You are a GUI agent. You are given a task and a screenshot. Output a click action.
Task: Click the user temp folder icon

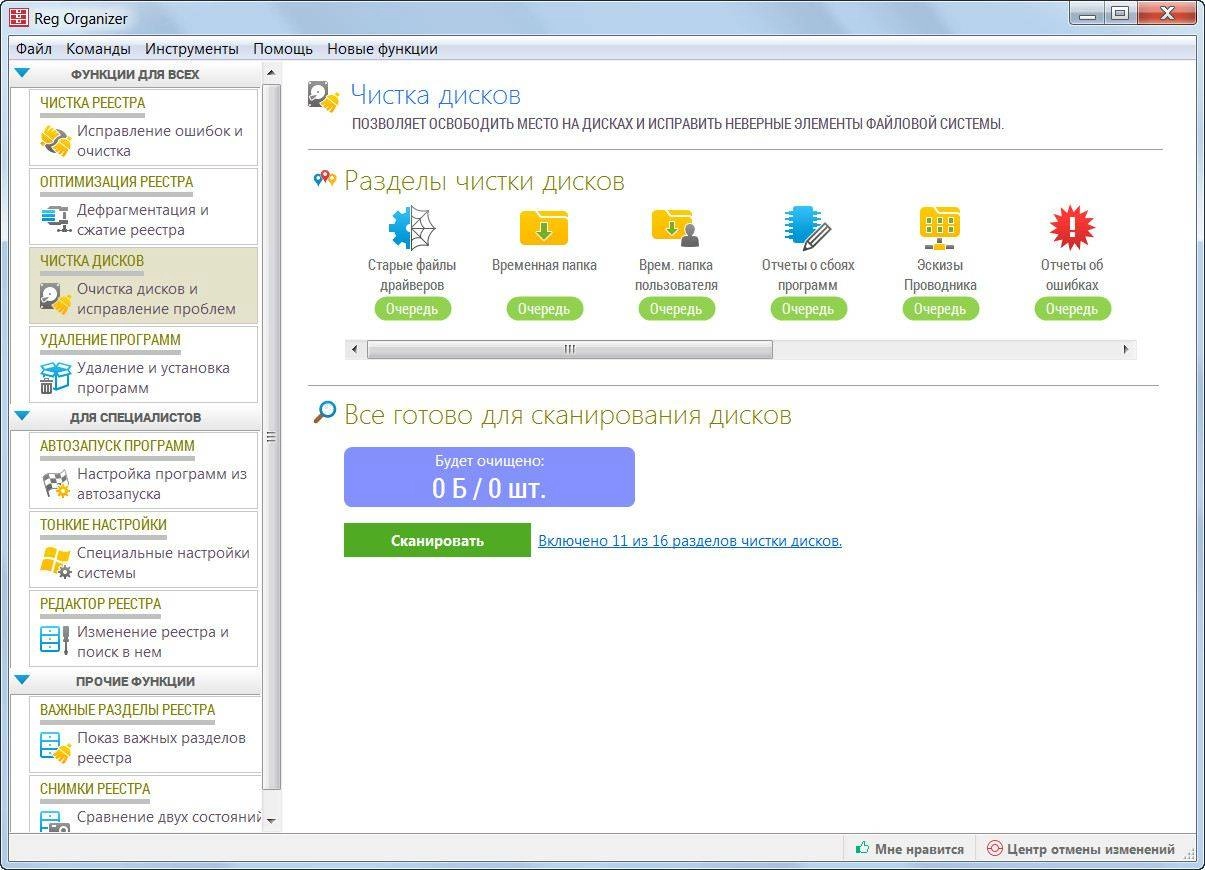[x=675, y=227]
